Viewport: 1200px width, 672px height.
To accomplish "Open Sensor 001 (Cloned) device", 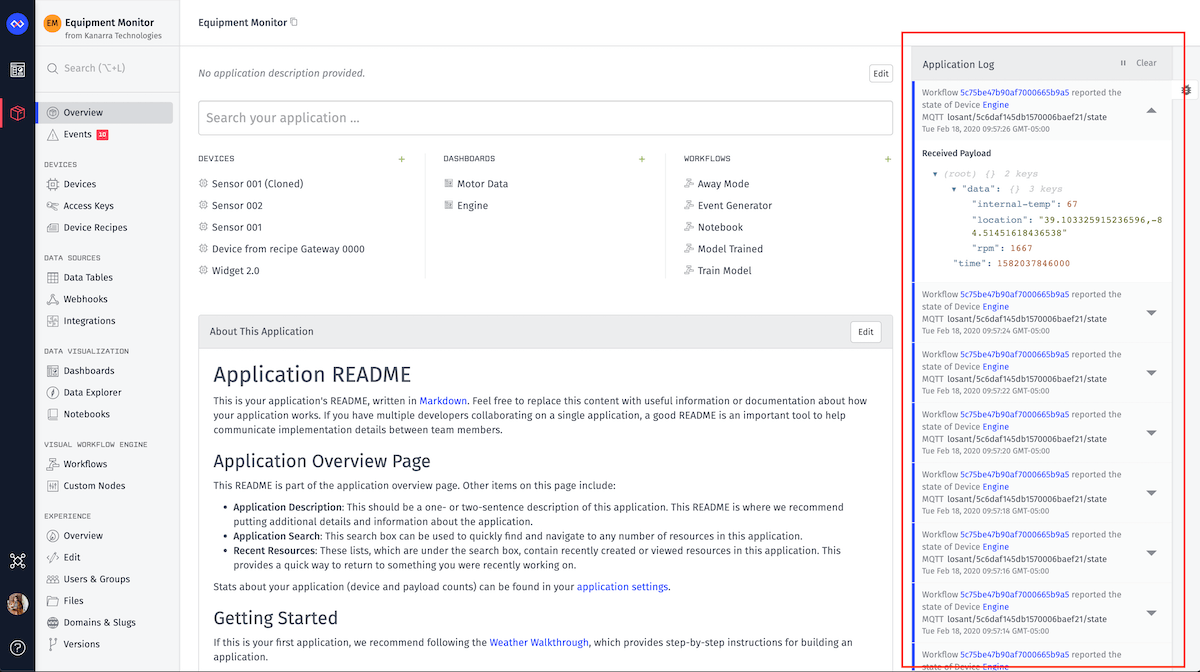I will (x=257, y=184).
